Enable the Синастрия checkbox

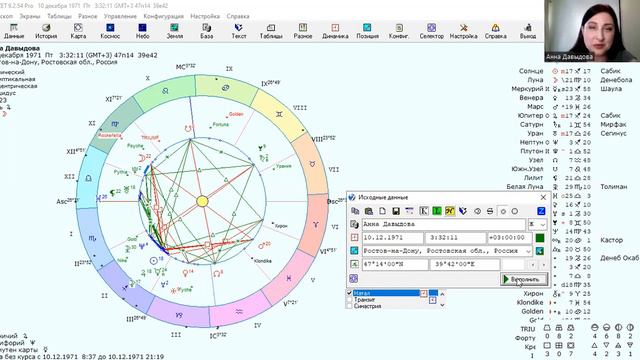[x=349, y=306]
